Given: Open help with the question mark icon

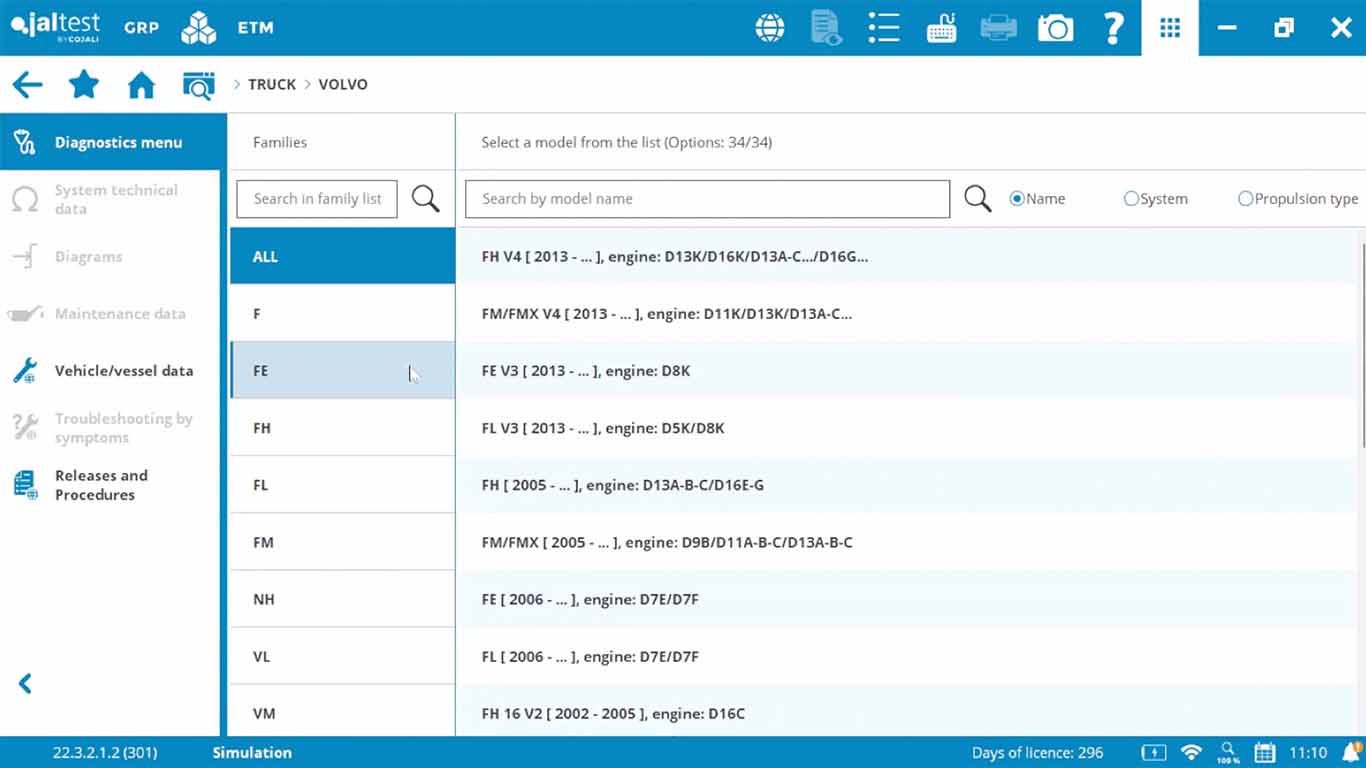Looking at the screenshot, I should tap(1113, 28).
